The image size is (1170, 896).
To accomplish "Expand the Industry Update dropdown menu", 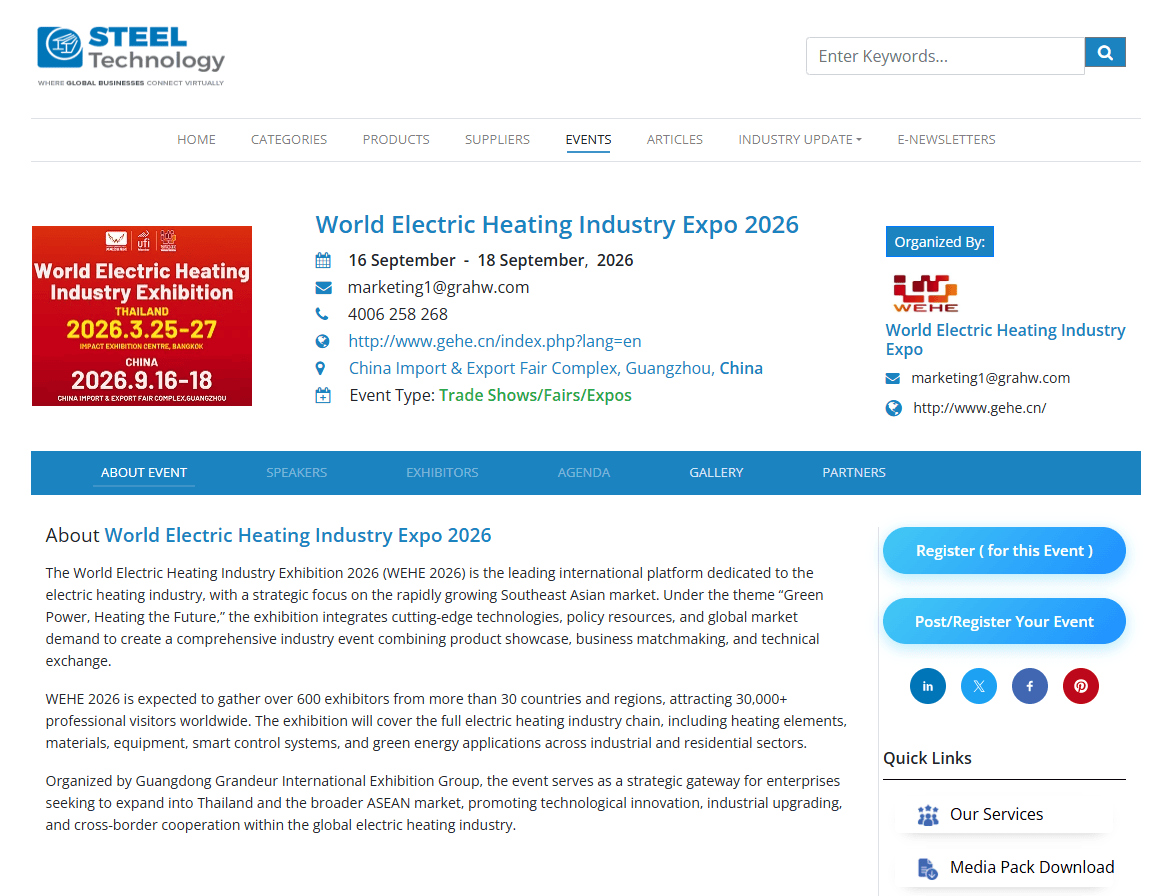I will click(x=800, y=140).
